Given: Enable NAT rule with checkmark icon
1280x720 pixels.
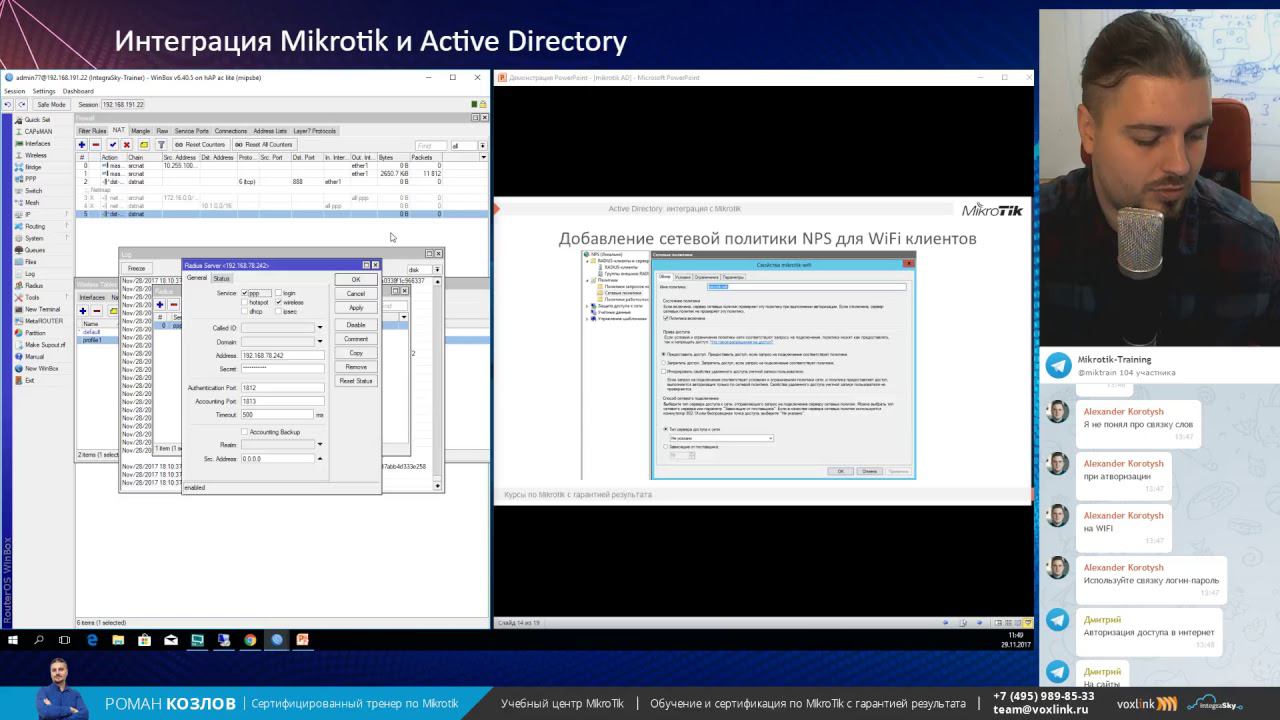Looking at the screenshot, I should tap(113, 145).
